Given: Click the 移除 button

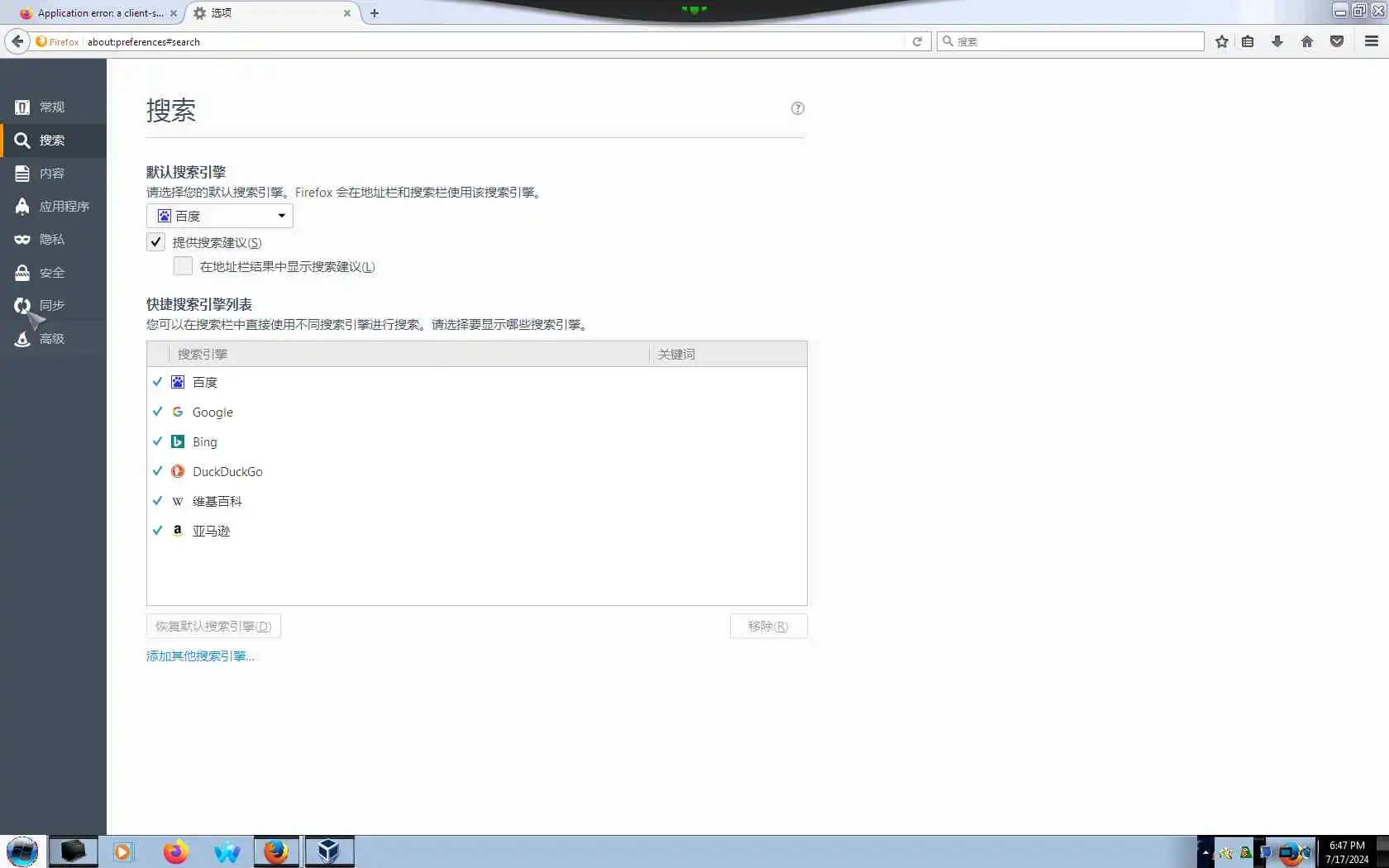Looking at the screenshot, I should (768, 626).
